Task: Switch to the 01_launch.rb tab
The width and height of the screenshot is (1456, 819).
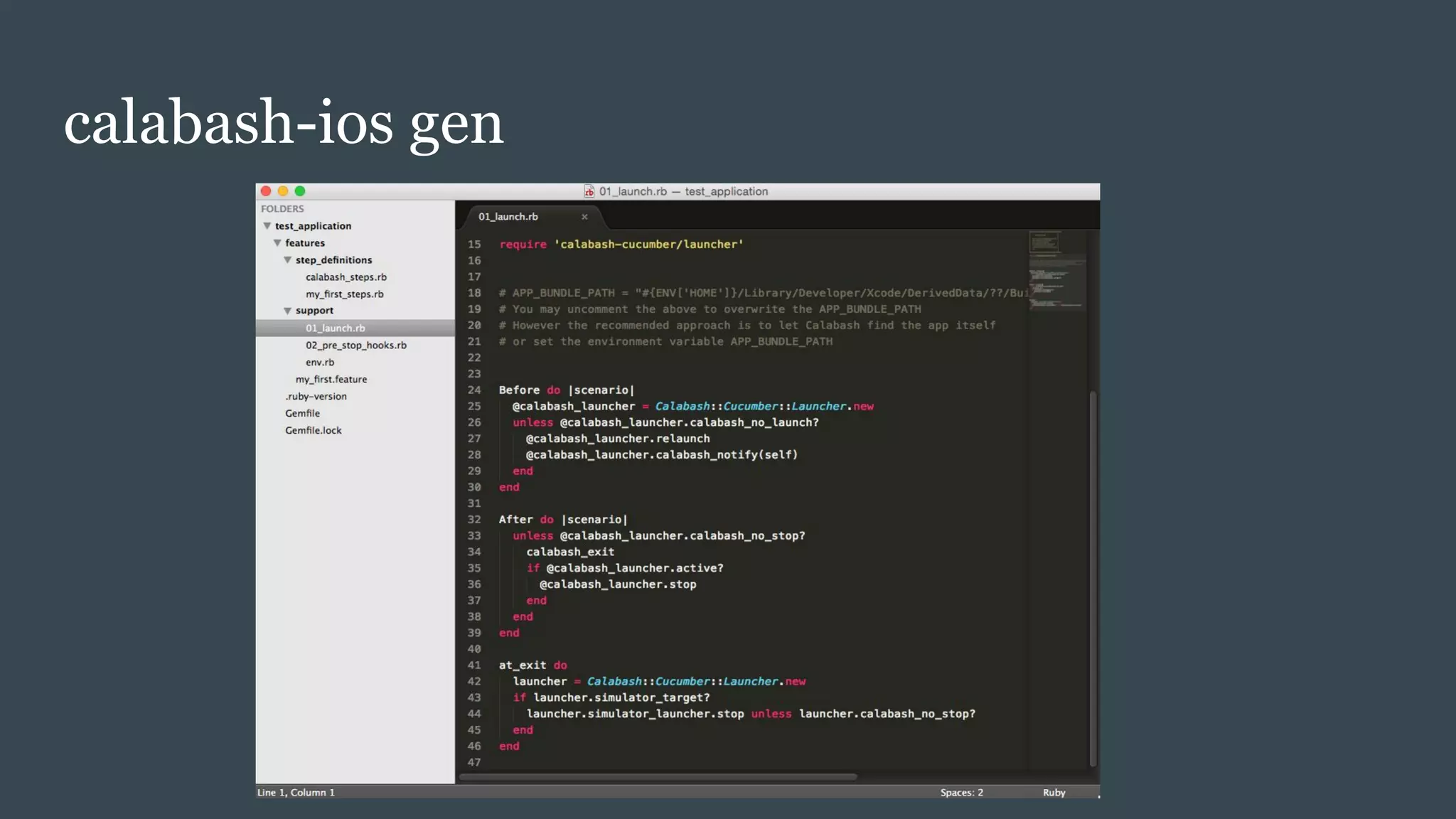Action: (x=508, y=217)
